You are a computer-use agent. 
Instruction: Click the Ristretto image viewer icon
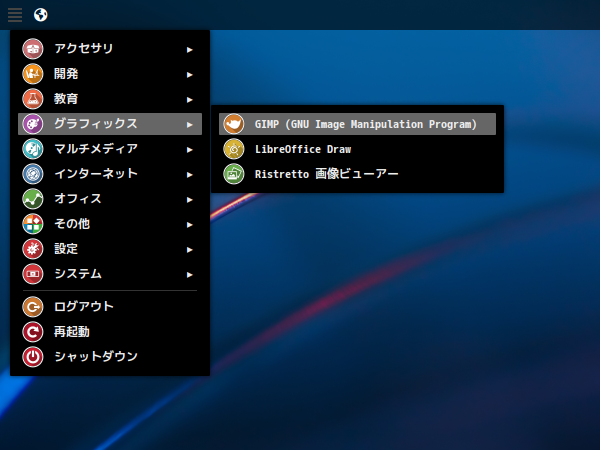point(233,174)
